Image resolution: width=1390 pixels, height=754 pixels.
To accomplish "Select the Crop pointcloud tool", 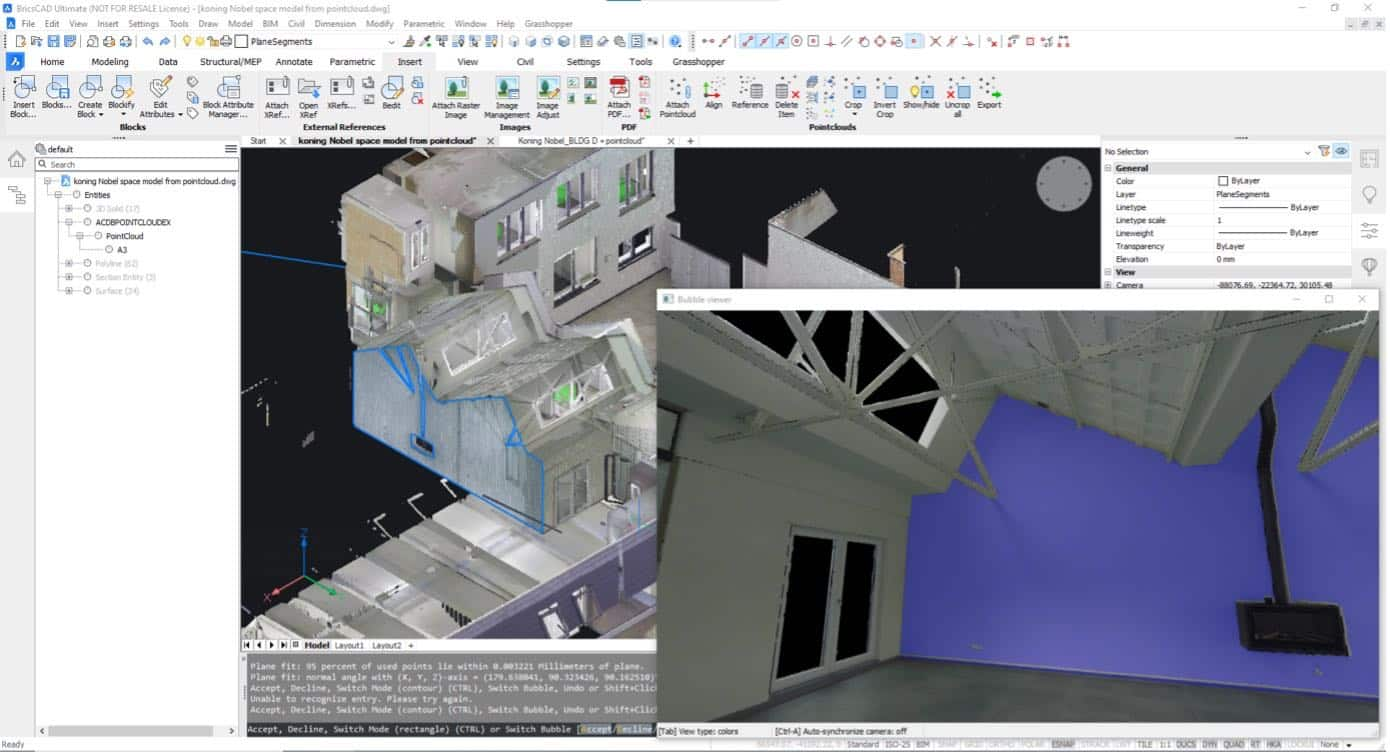I will pos(853,96).
